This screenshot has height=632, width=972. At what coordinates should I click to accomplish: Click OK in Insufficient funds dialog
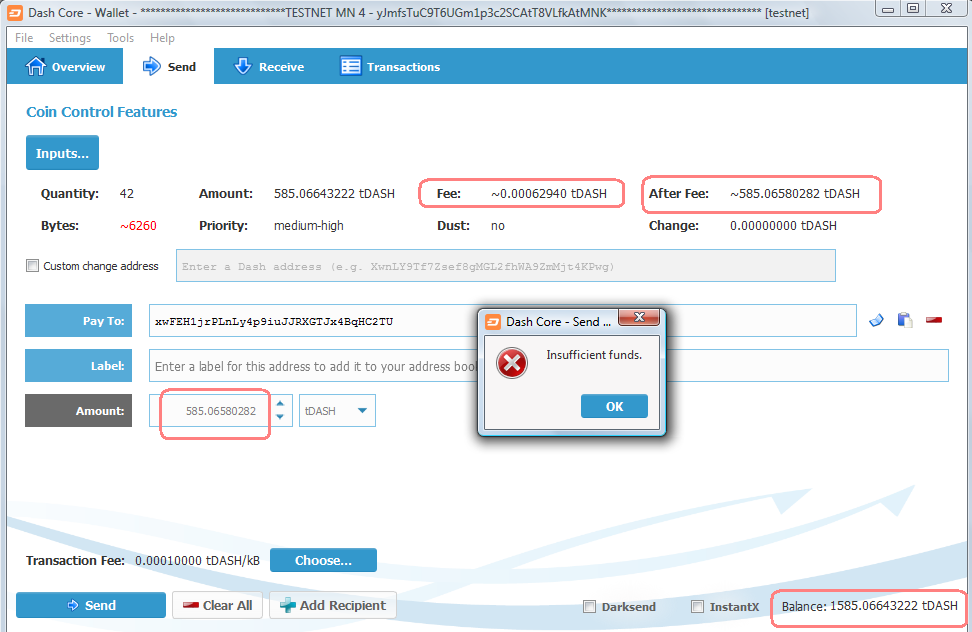[x=614, y=406]
